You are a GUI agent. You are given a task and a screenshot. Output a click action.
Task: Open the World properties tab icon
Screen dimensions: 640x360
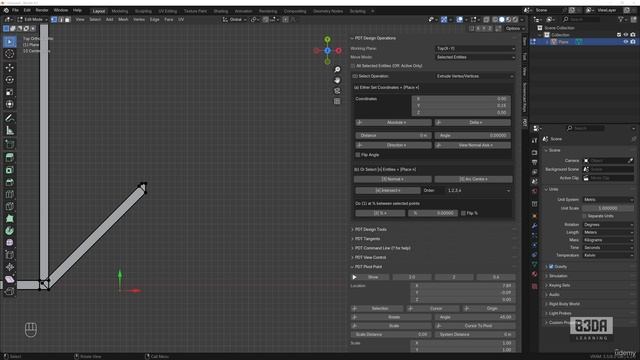pos(534,191)
